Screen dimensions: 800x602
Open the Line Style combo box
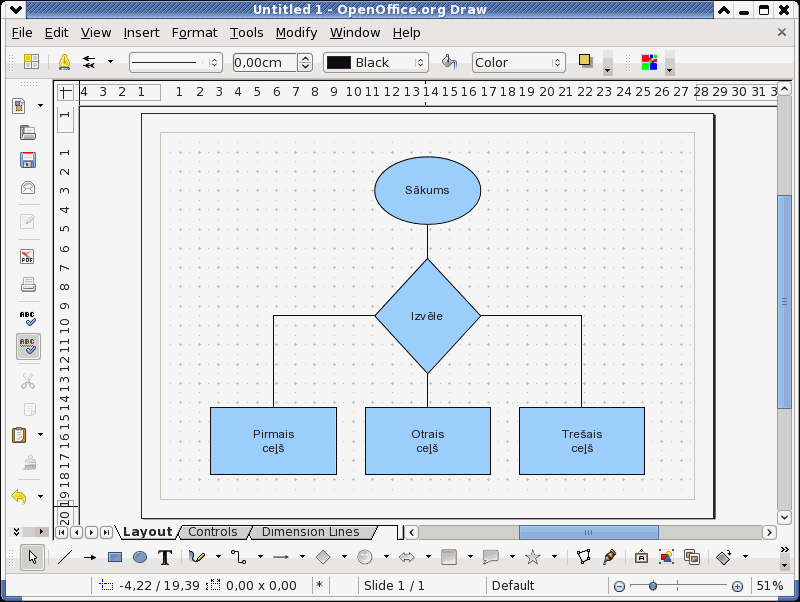pyautogui.click(x=176, y=62)
